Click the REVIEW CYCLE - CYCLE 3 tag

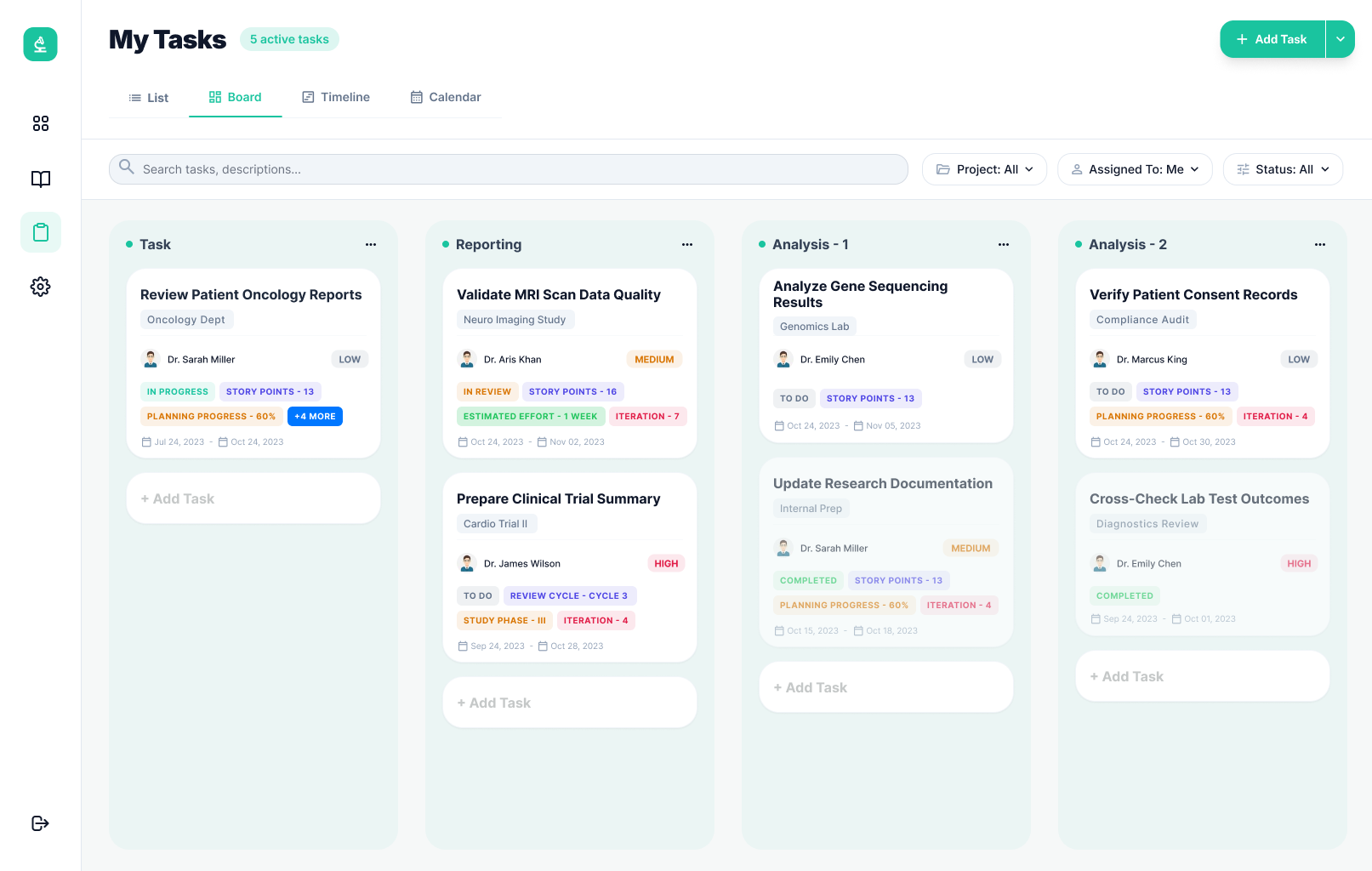(x=569, y=596)
